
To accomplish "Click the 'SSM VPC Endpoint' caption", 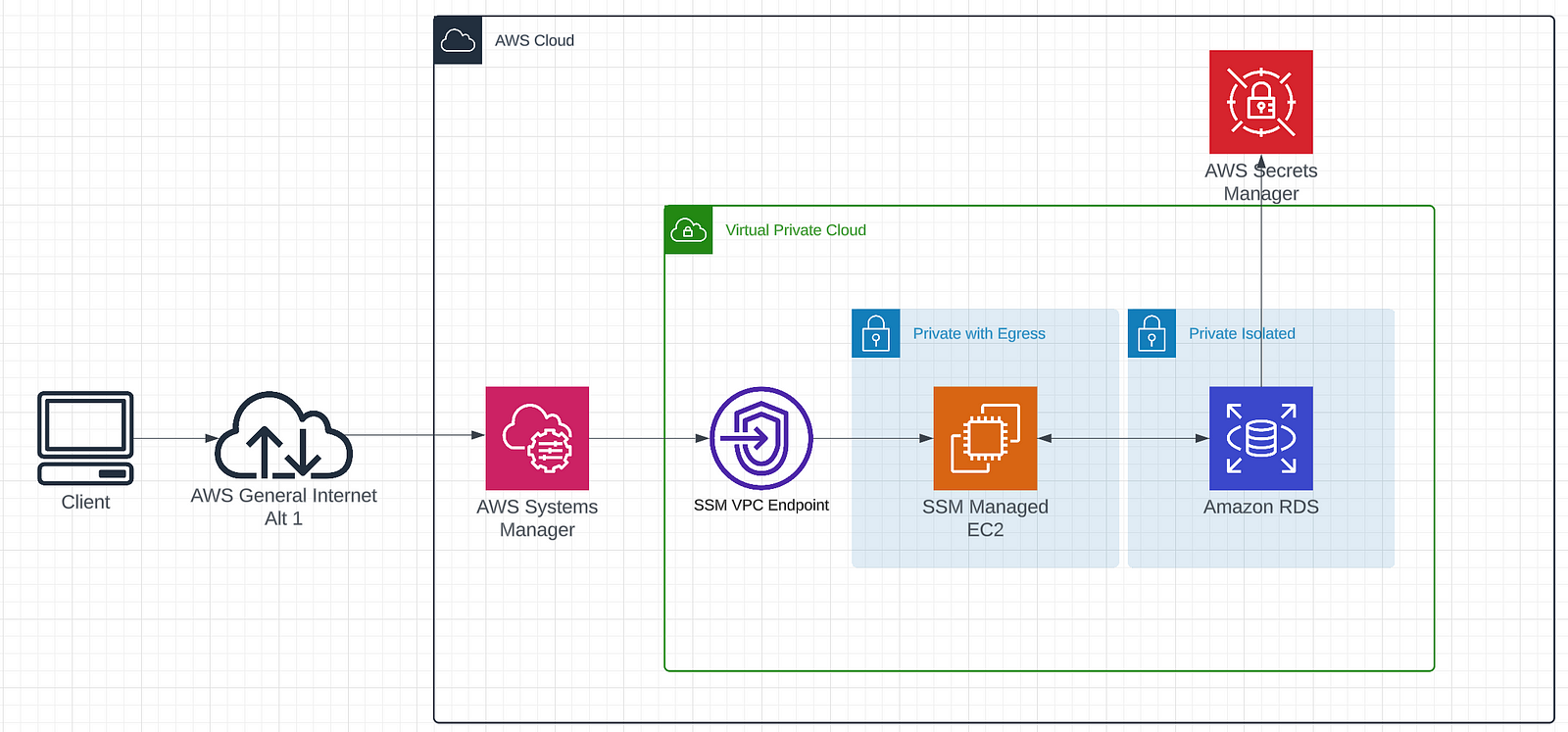I will [761, 505].
